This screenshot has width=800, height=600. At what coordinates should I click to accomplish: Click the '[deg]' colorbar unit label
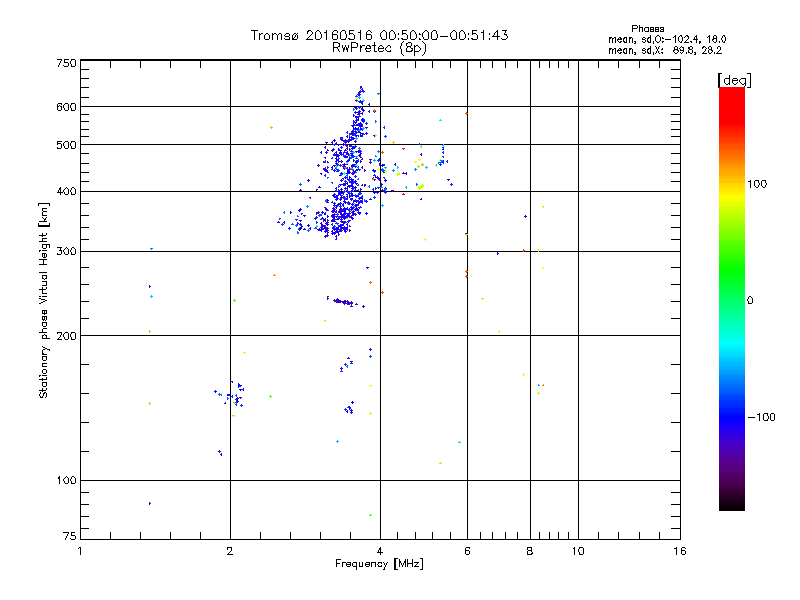[734, 81]
